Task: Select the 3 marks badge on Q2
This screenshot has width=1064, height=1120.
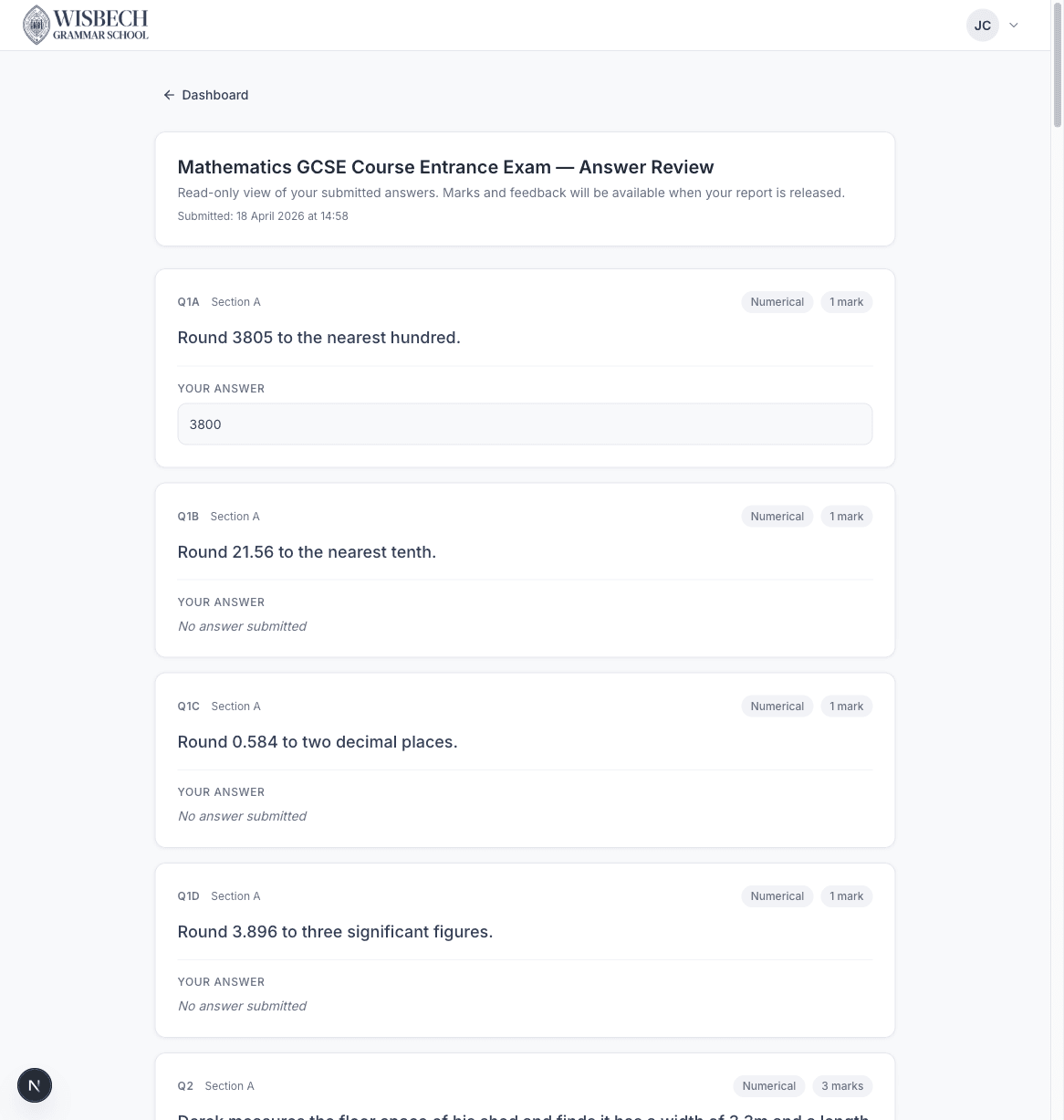Action: pyautogui.click(x=841, y=1085)
